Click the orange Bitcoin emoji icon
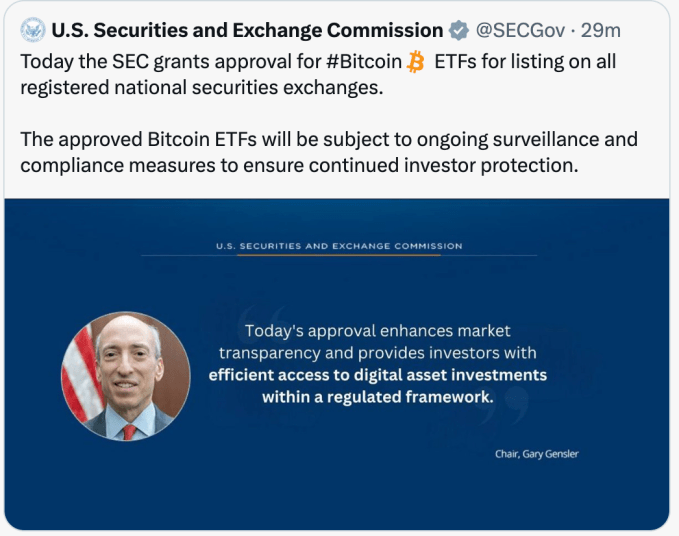 click(x=417, y=63)
